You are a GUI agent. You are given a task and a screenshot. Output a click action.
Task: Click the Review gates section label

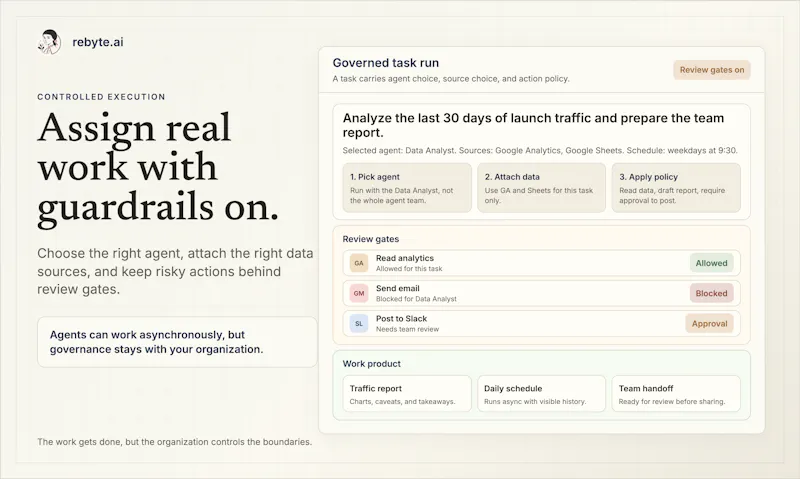click(370, 239)
